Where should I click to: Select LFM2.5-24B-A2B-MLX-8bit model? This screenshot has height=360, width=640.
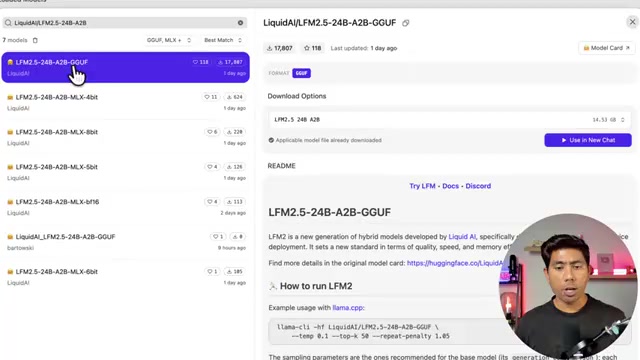point(126,137)
